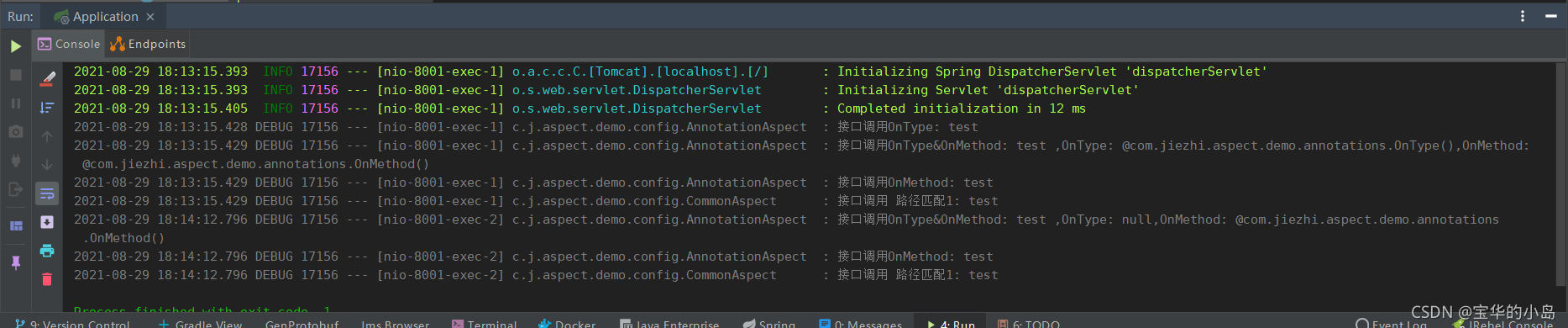Click the 'Run:' panel label
This screenshot has width=1568, height=328.
click(20, 17)
